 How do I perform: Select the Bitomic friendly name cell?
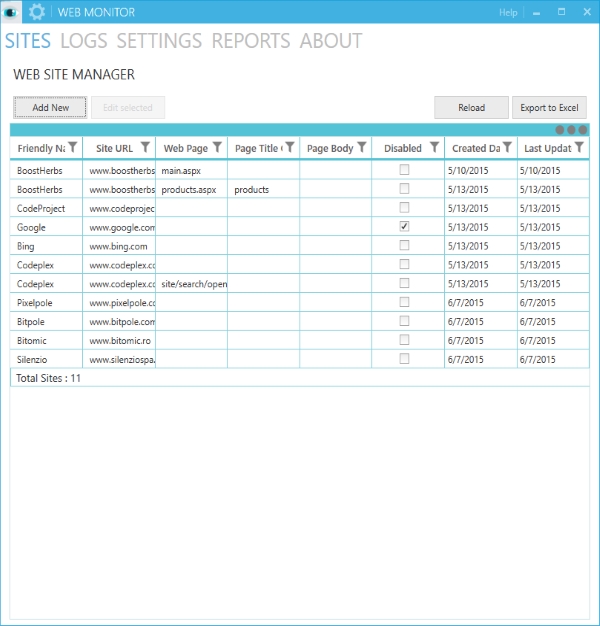pos(46,341)
